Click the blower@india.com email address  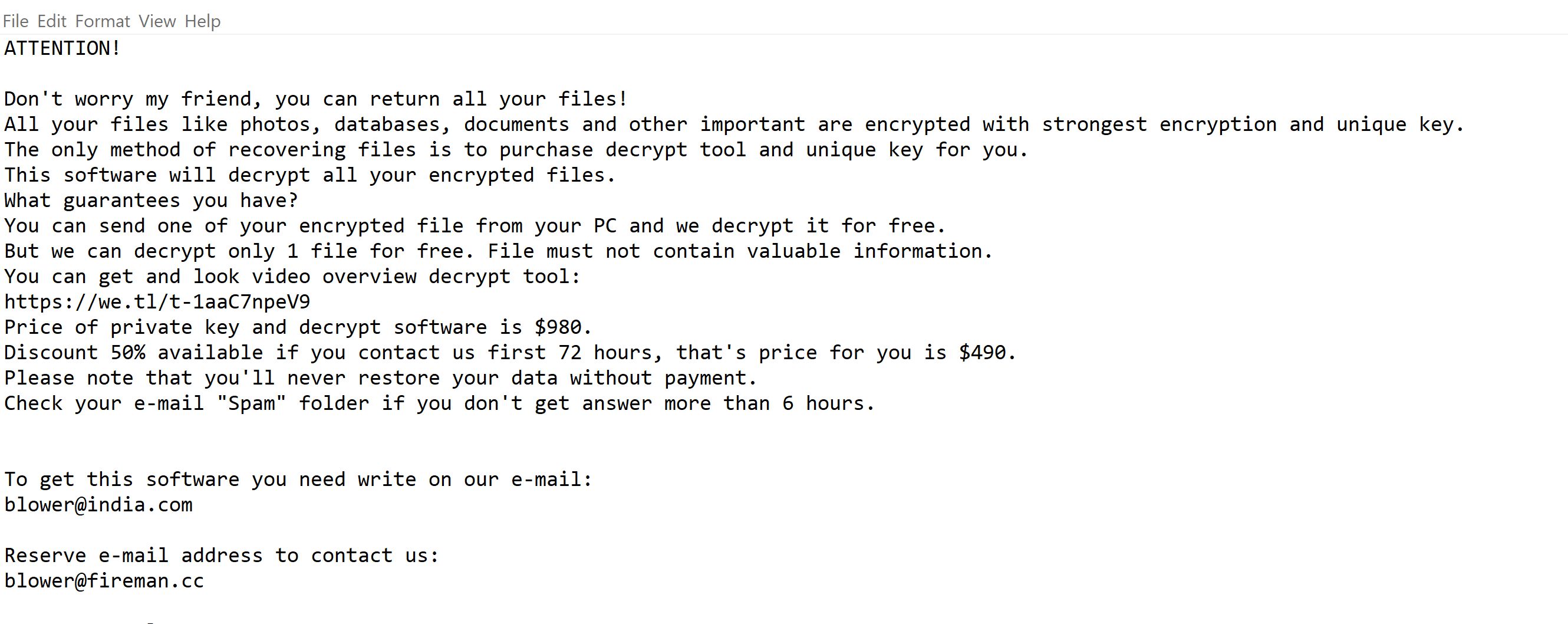pyautogui.click(x=98, y=505)
